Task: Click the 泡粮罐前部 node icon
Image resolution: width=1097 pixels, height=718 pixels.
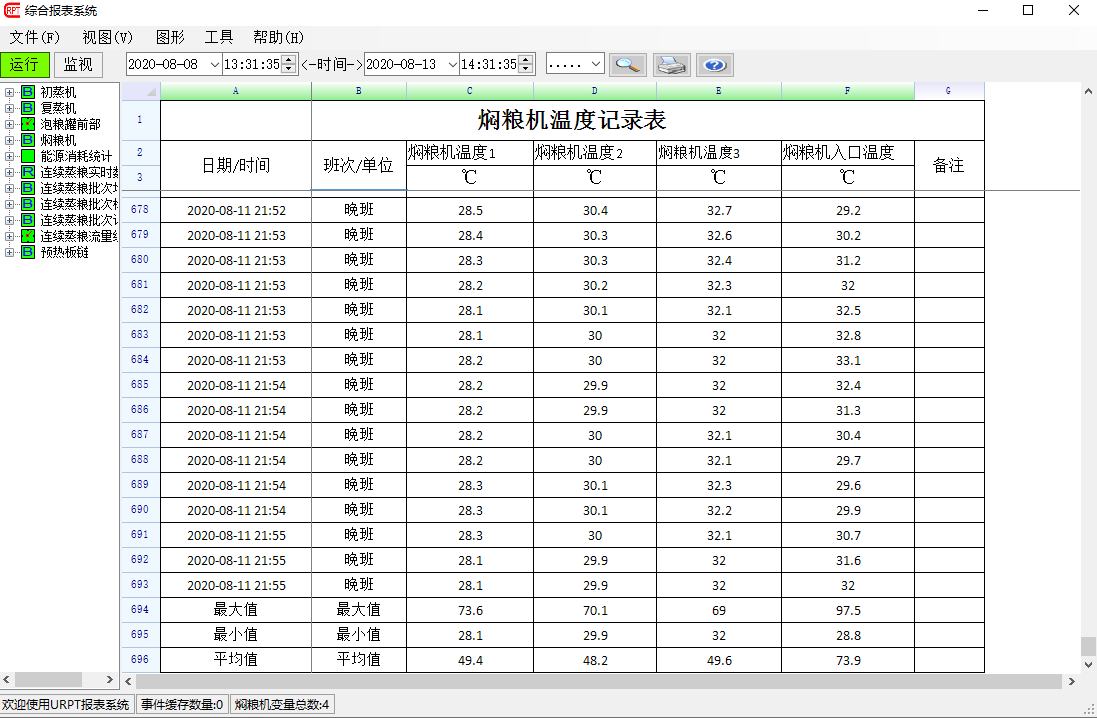Action: pyautogui.click(x=28, y=124)
